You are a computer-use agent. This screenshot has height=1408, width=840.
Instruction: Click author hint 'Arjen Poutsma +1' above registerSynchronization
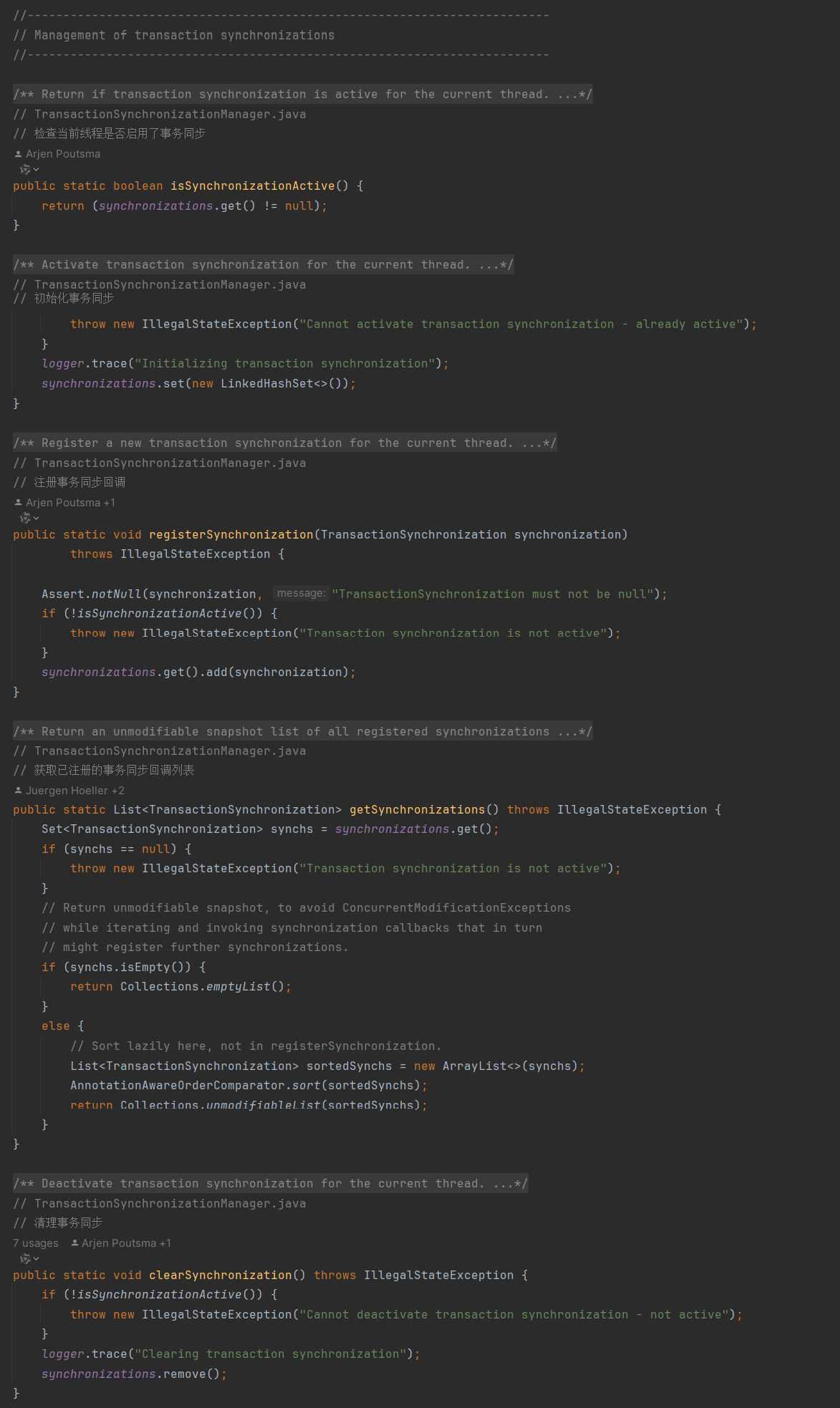tap(64, 503)
